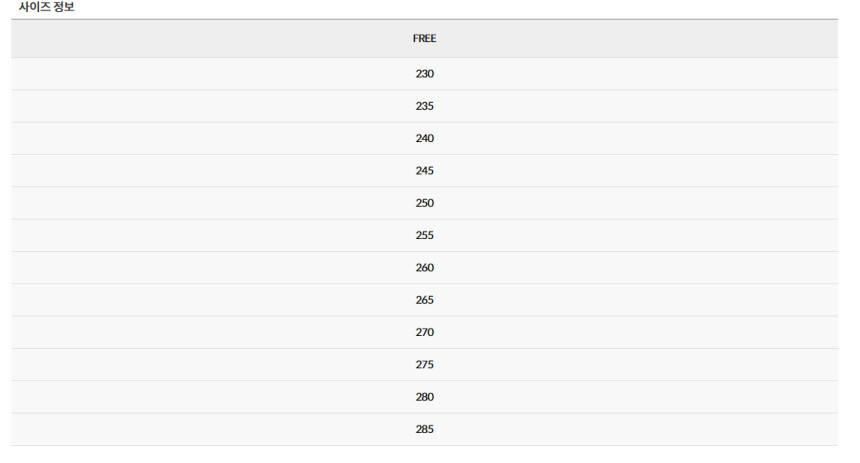Pick size 260 from the list
Image resolution: width=860 pixels, height=463 pixels.
pyautogui.click(x=424, y=268)
